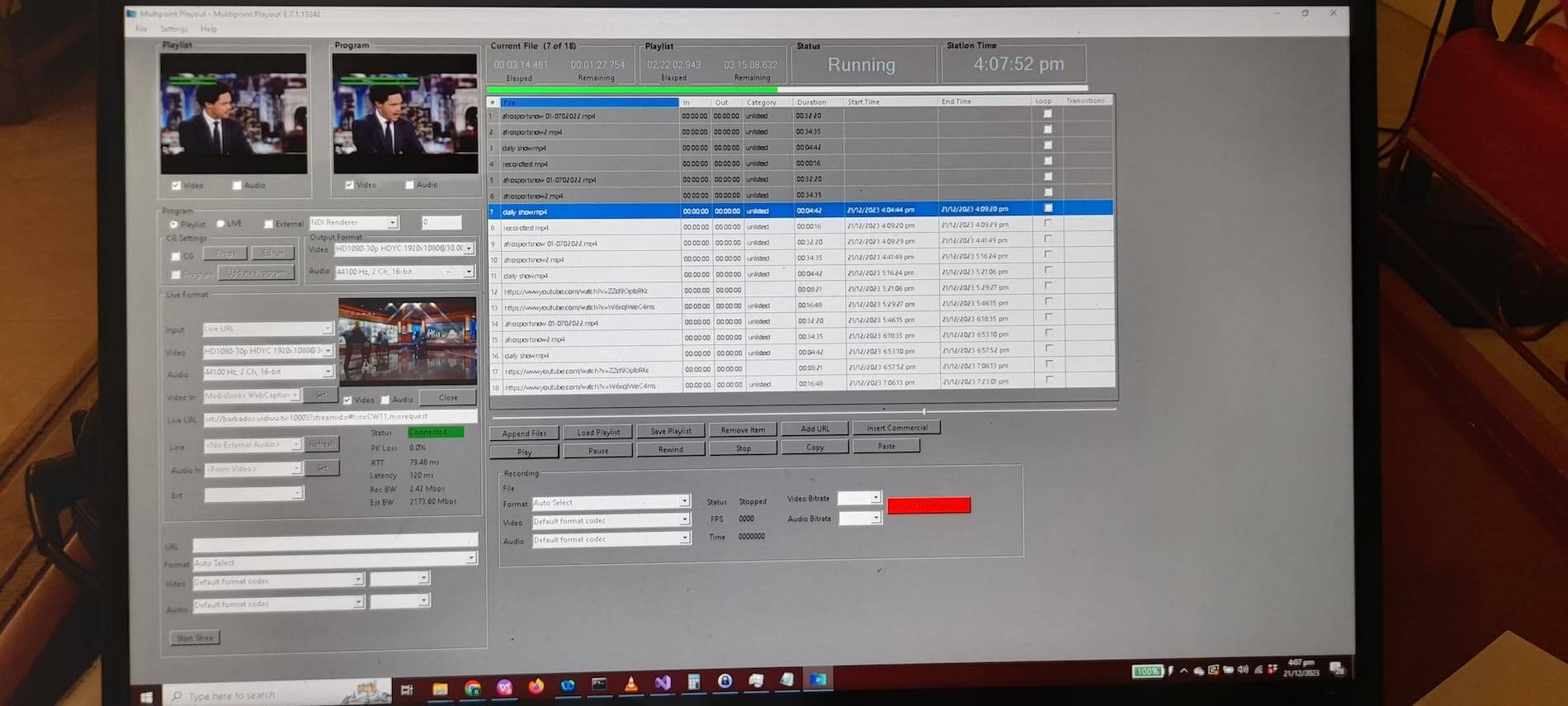
Task: Enable the External checkbox
Action: pyautogui.click(x=268, y=224)
